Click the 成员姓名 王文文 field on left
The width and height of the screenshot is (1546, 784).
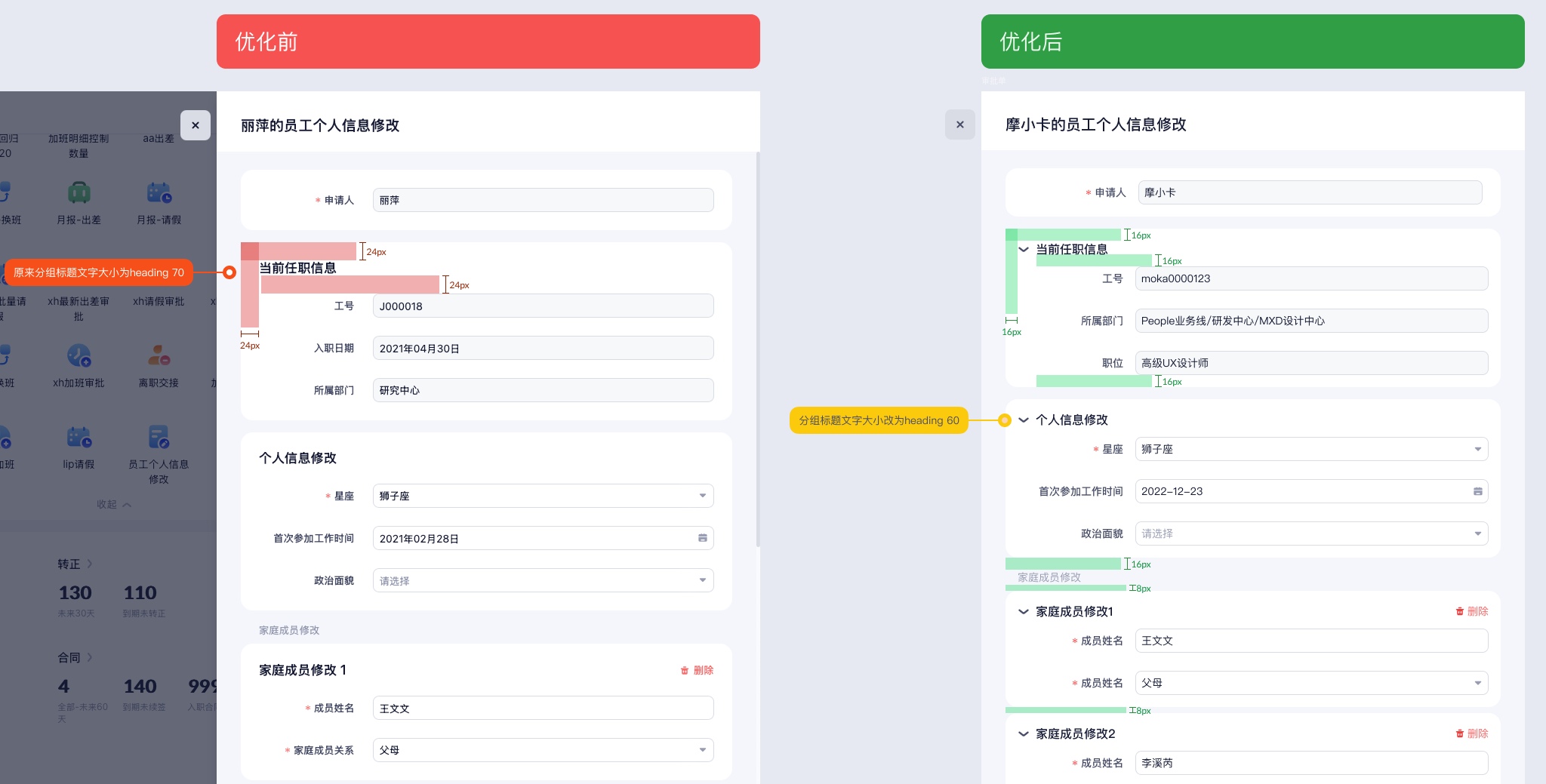(544, 708)
